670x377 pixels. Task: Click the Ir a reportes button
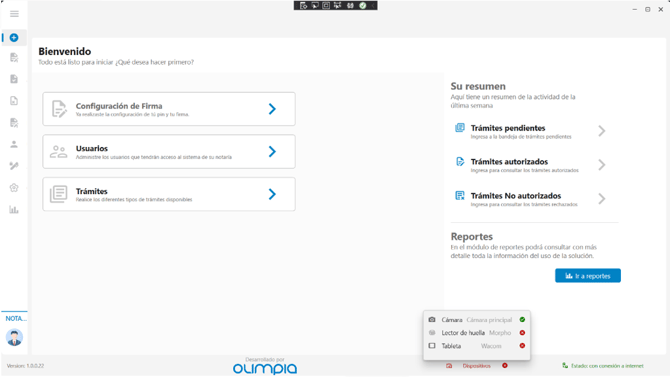(588, 276)
